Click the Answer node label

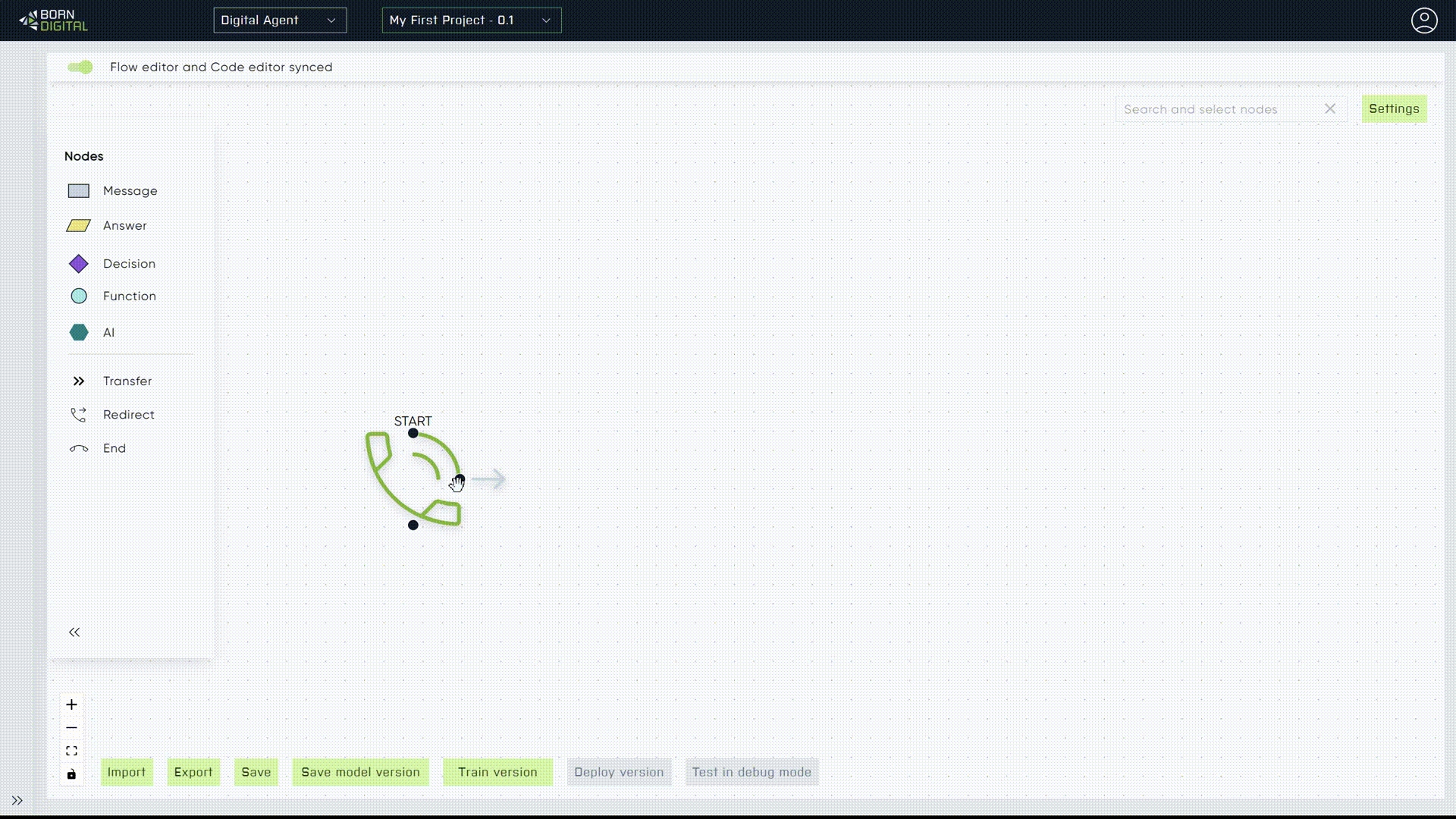(125, 226)
